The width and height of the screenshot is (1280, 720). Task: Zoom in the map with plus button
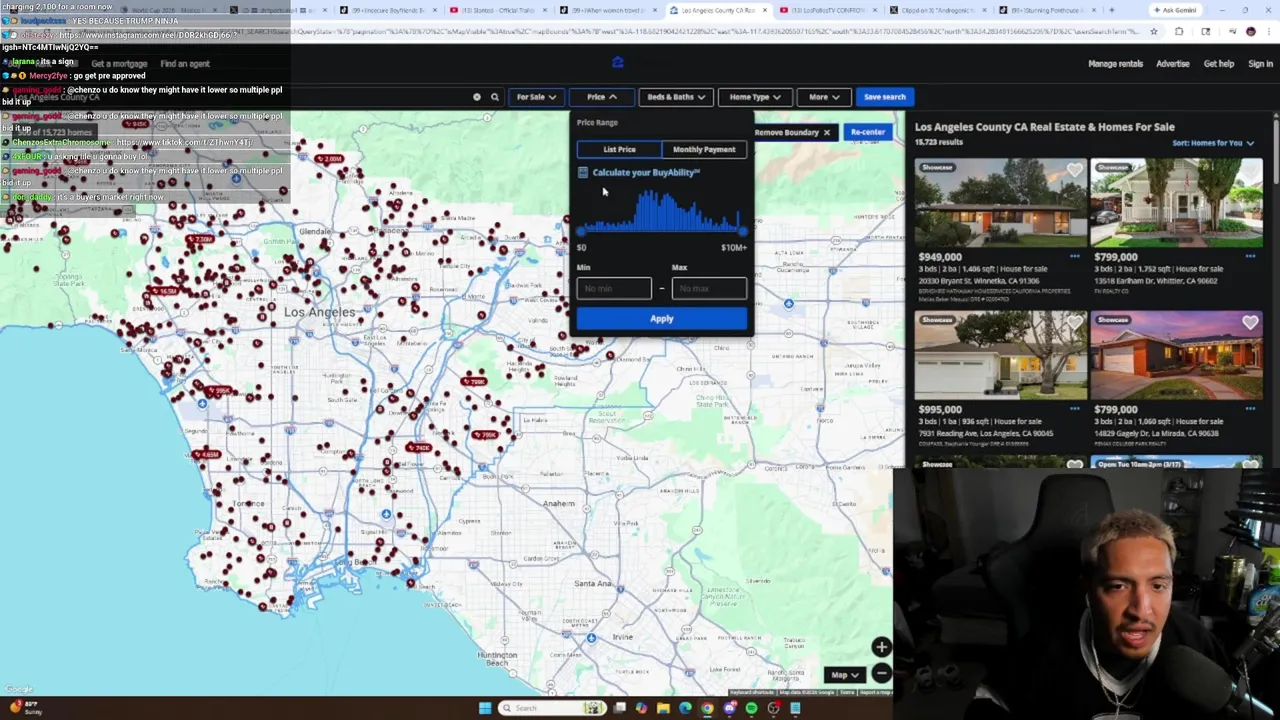coord(881,647)
